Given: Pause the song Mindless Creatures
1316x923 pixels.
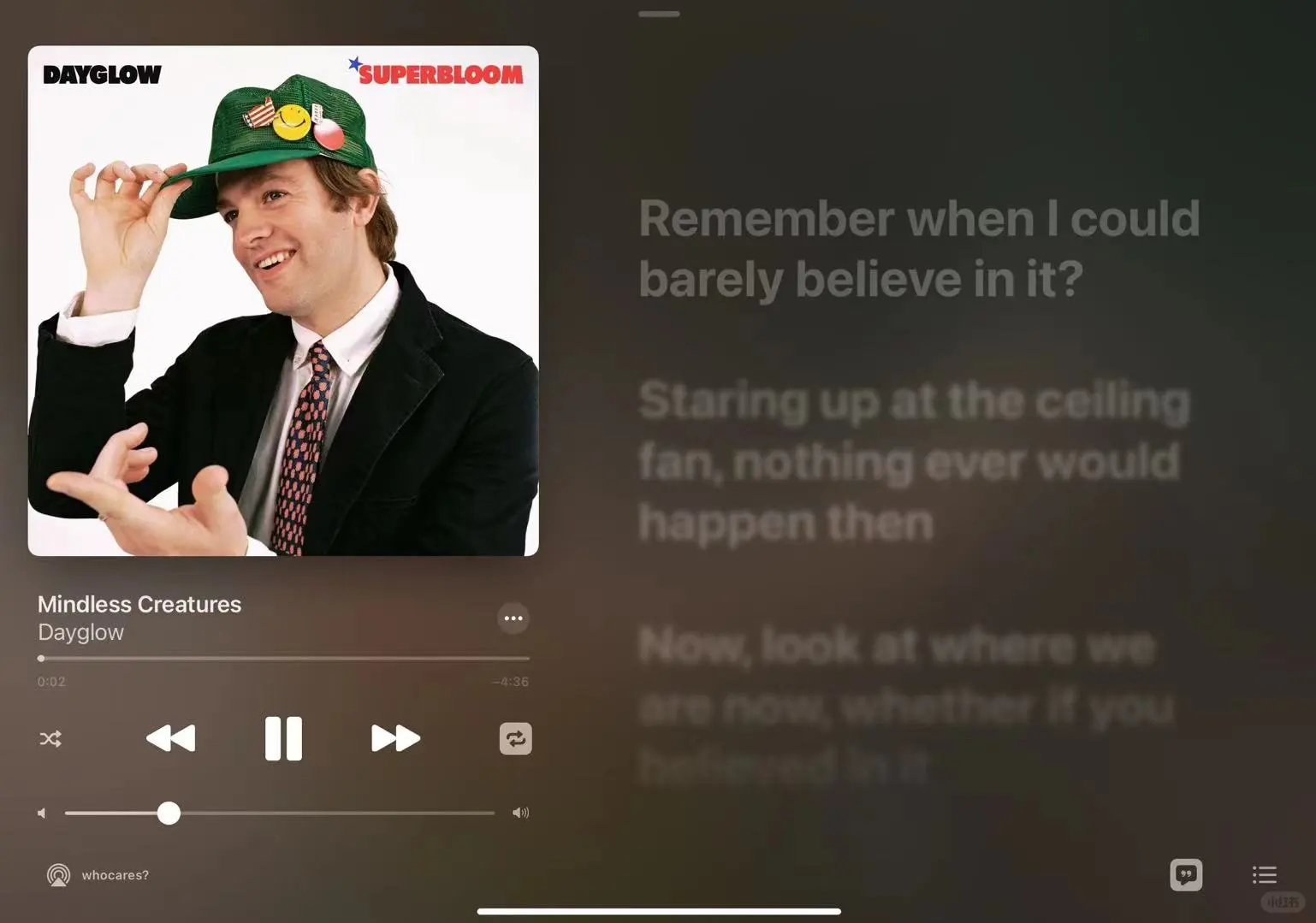Looking at the screenshot, I should click(283, 738).
